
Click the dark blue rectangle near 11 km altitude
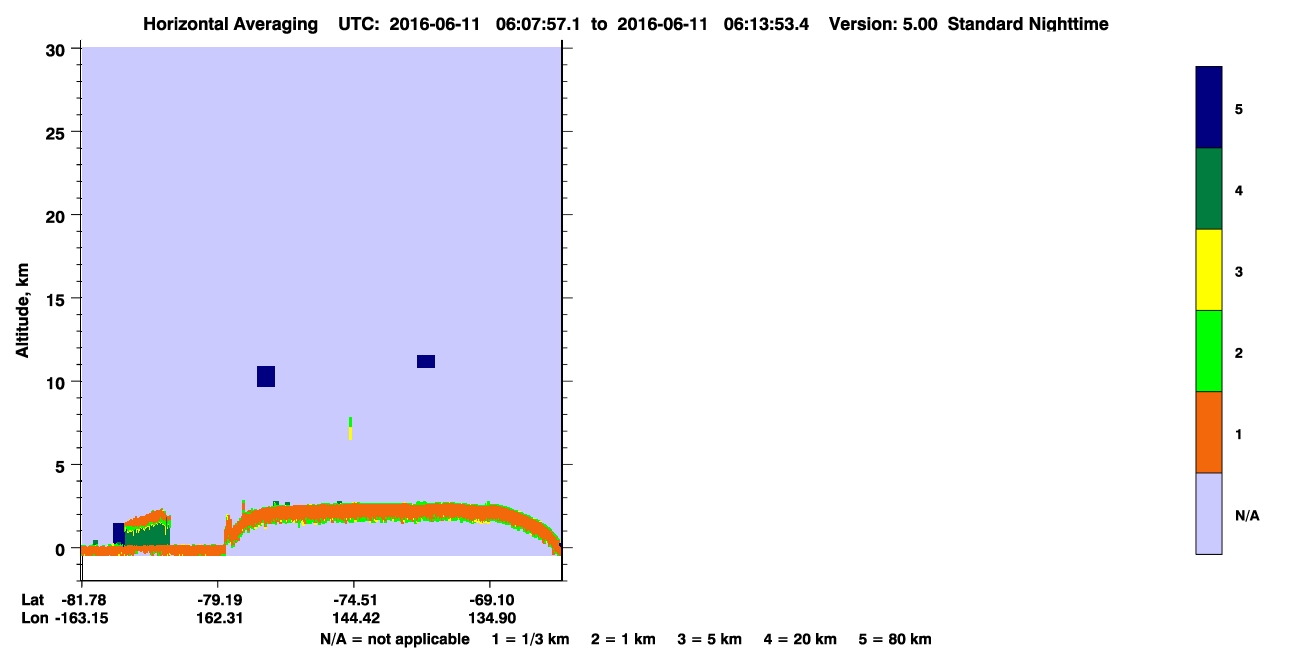tap(426, 361)
